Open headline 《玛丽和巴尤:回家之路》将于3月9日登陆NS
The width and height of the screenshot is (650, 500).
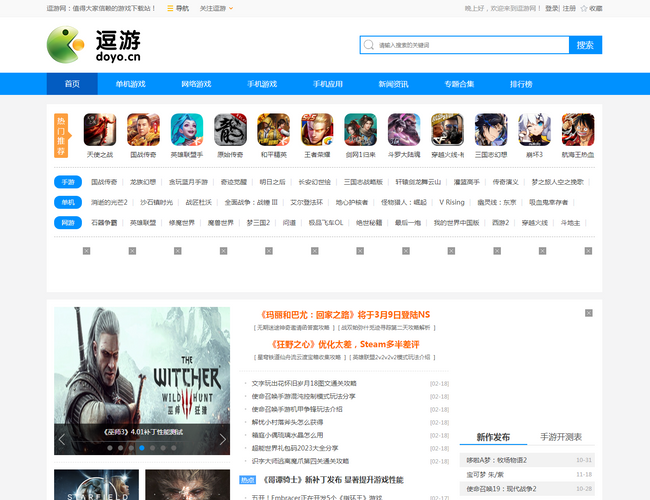[344, 315]
